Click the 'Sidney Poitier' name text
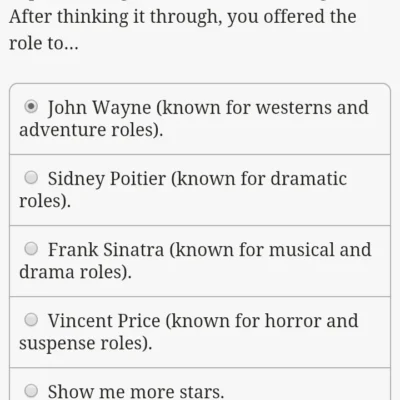 click(x=107, y=179)
